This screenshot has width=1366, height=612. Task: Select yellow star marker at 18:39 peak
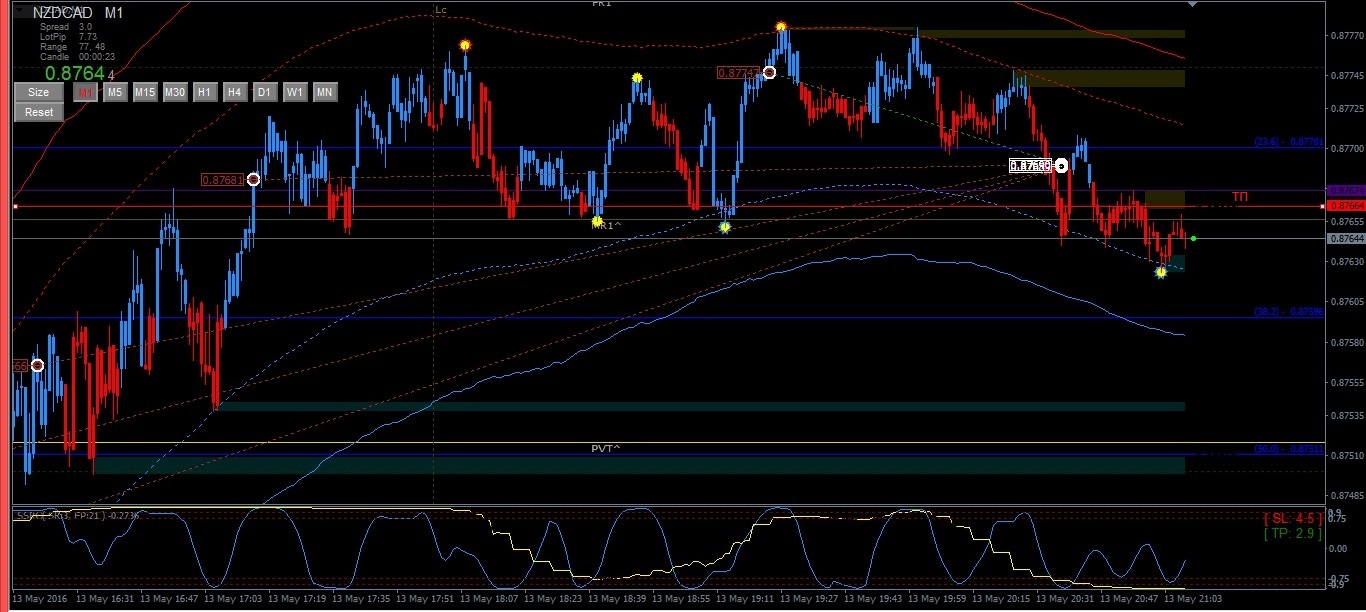637,78
